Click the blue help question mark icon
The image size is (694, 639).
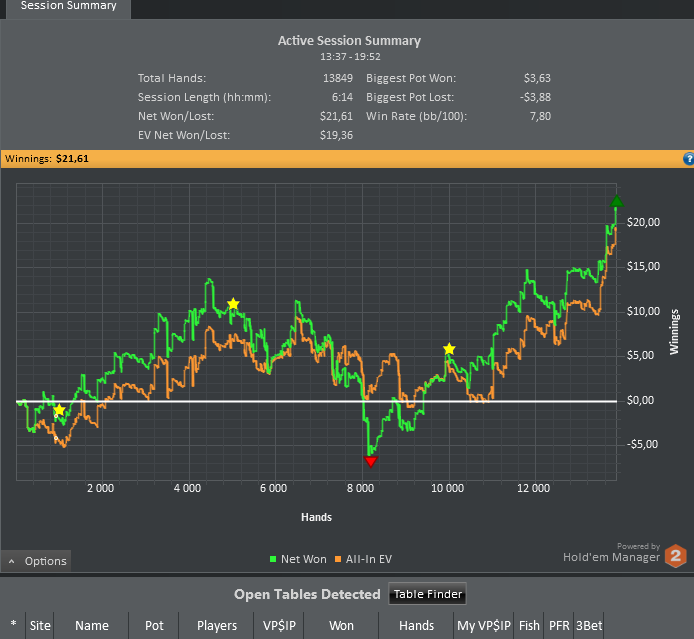(688, 159)
